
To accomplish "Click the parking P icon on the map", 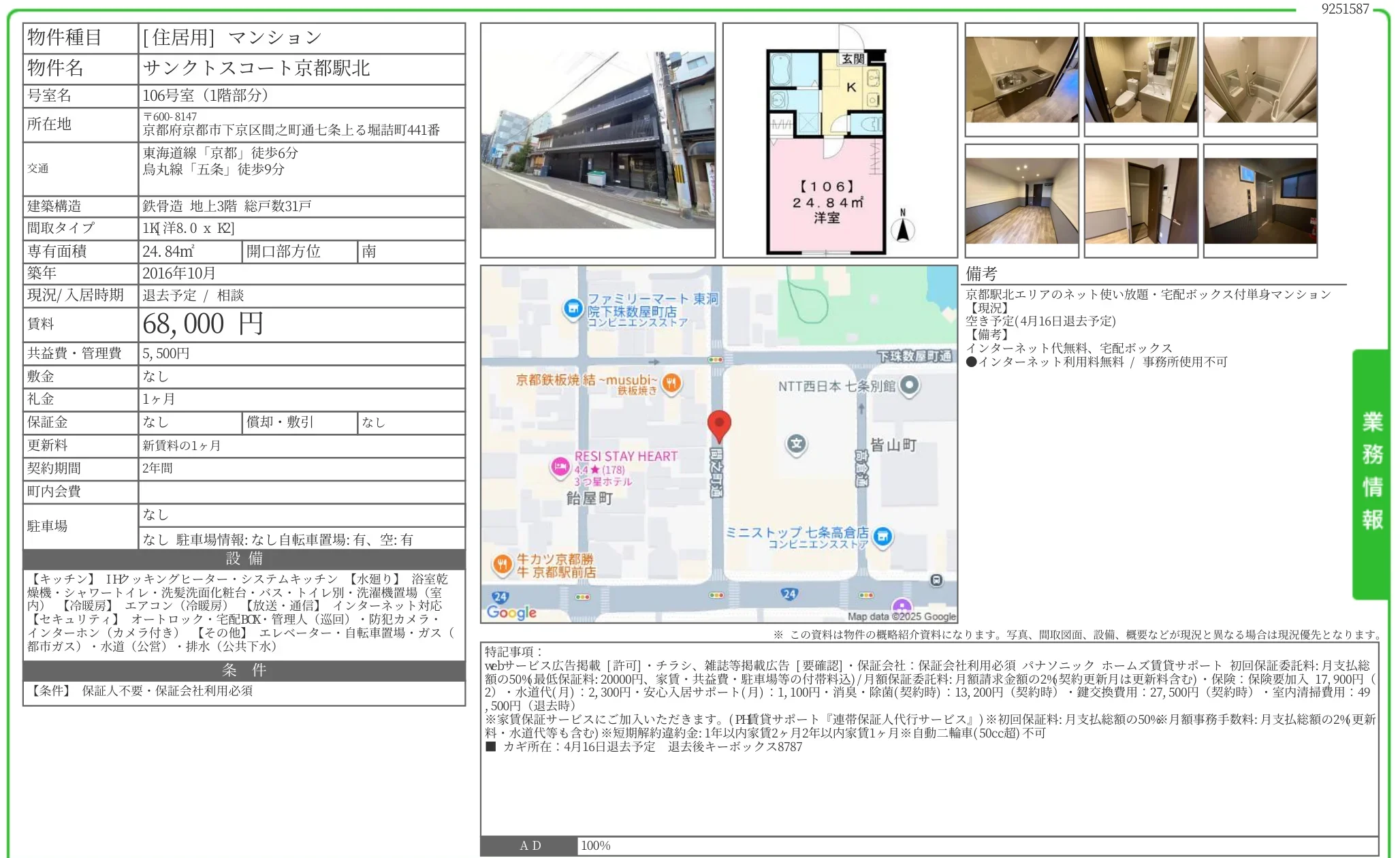I will (938, 581).
